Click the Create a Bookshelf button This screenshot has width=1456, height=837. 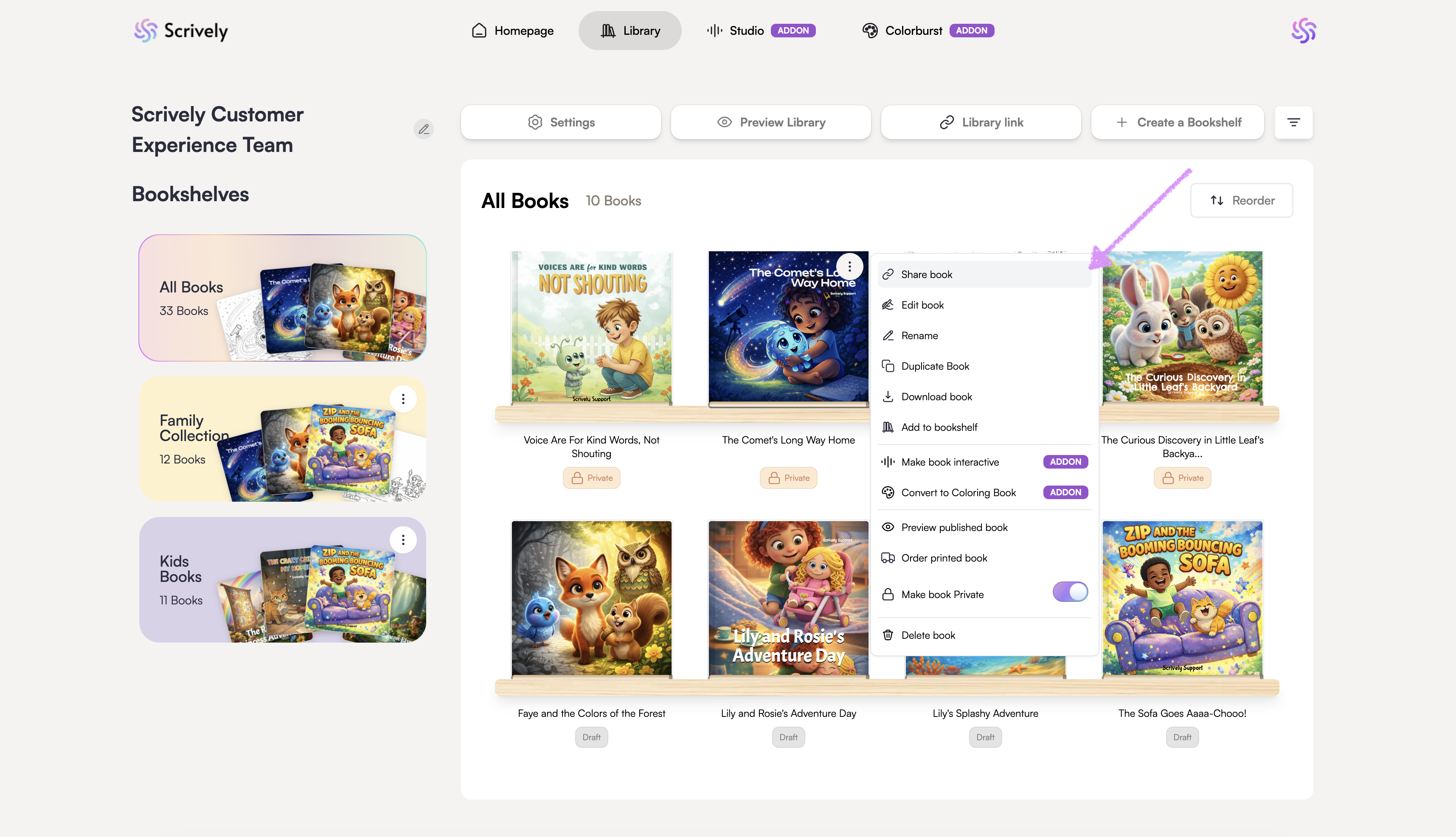[x=1177, y=122]
